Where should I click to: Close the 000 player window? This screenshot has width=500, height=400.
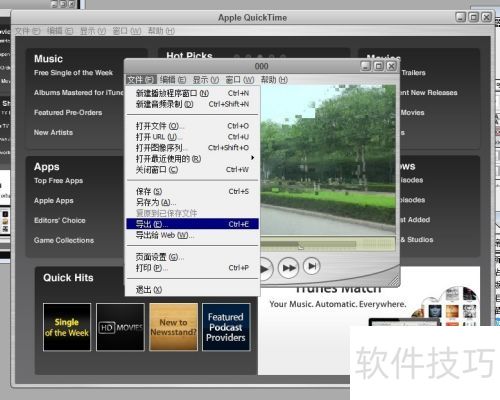[391, 66]
